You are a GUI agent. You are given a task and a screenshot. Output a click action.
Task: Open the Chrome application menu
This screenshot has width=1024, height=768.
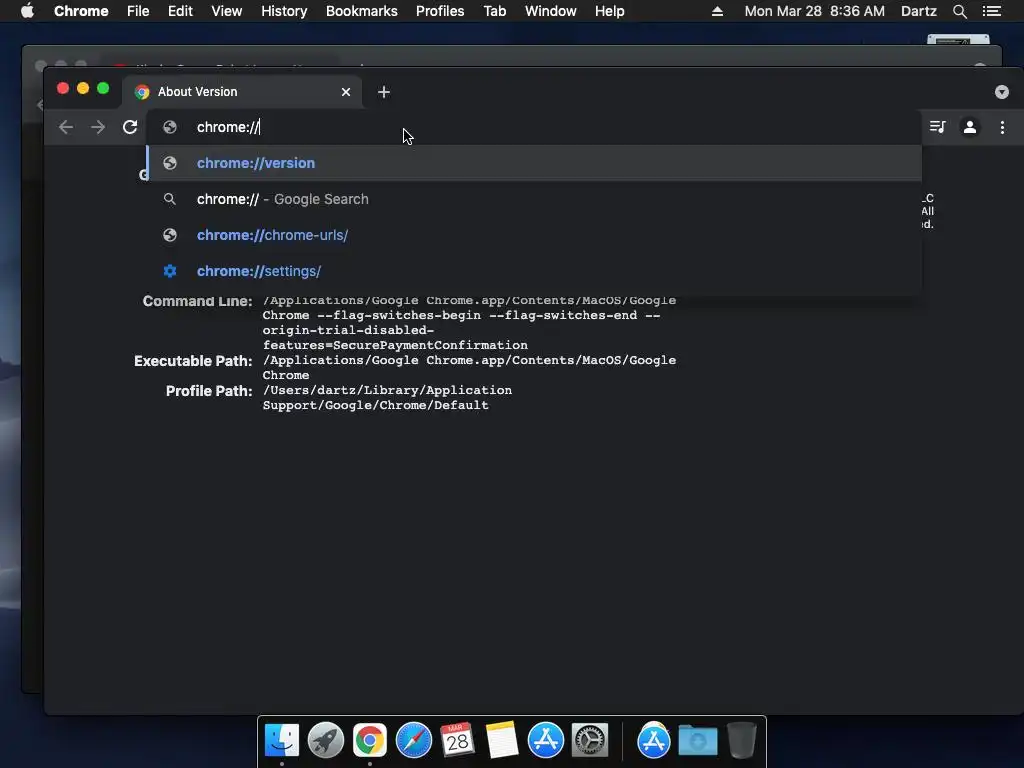point(81,11)
